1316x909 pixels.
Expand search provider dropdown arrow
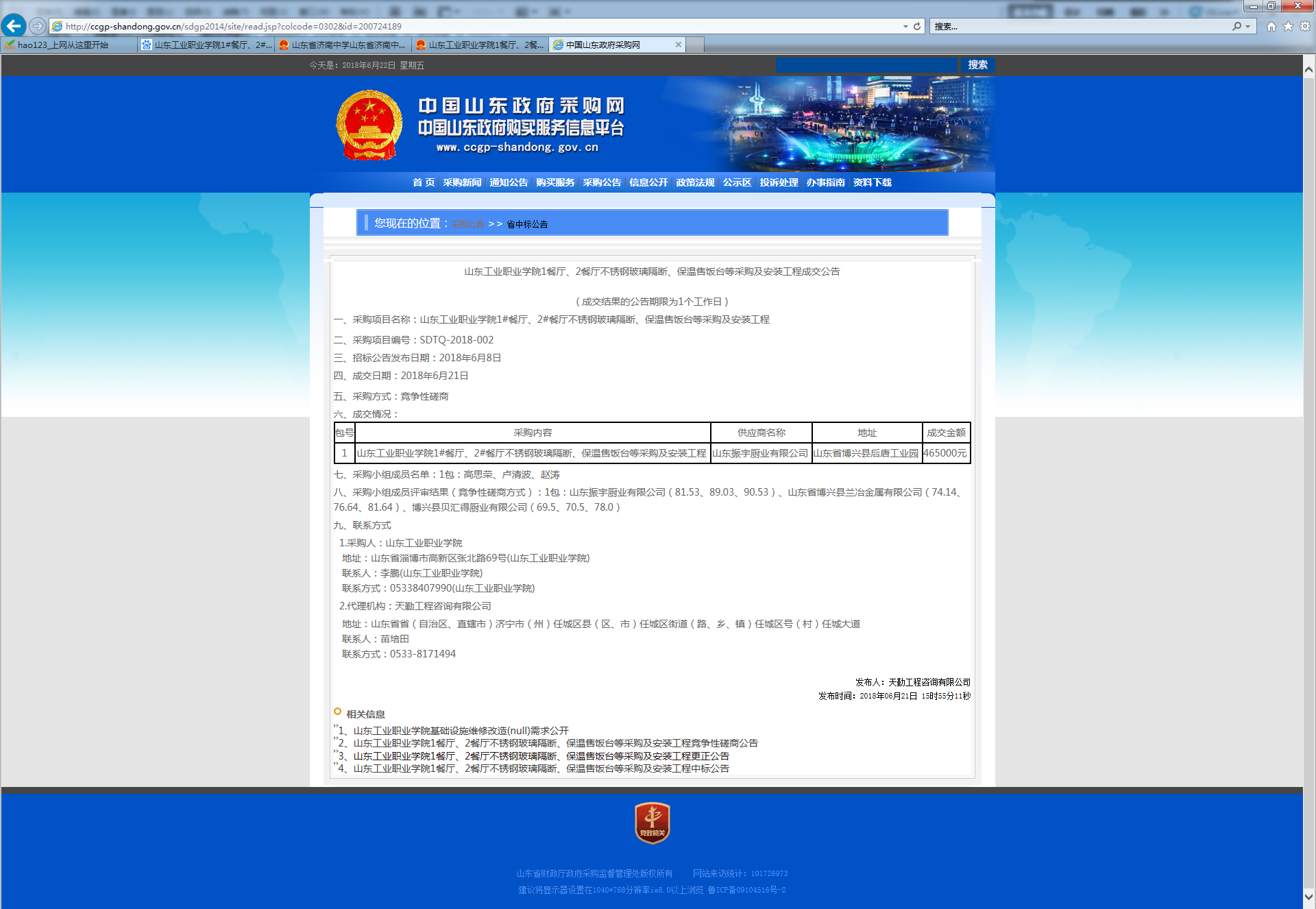point(1247,26)
